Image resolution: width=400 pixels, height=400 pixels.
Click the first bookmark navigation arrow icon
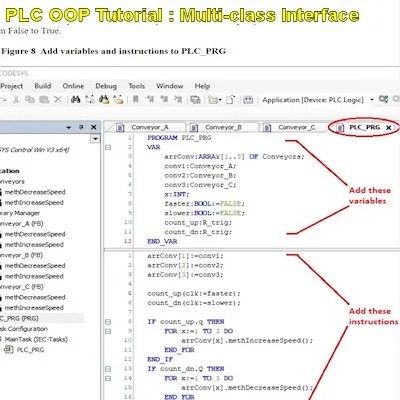click(150, 99)
